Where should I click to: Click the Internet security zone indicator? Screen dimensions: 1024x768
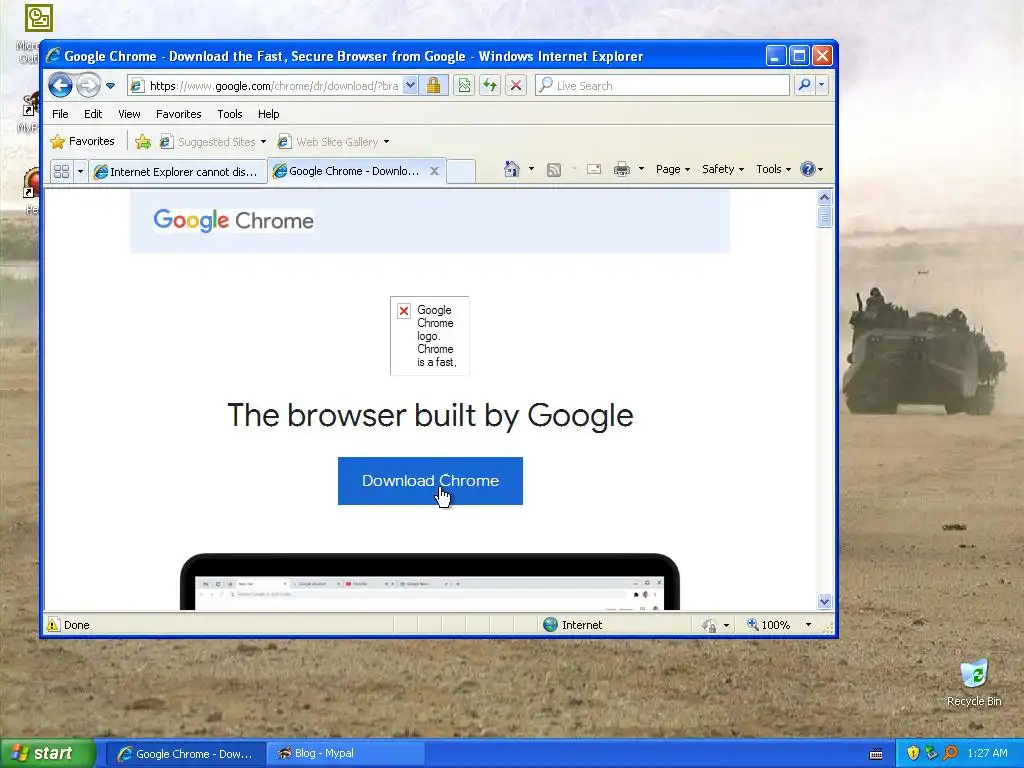click(x=573, y=625)
